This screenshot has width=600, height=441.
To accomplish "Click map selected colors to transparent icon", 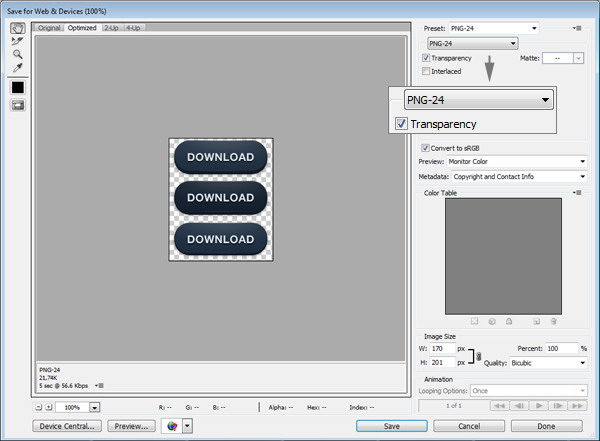I will [474, 321].
